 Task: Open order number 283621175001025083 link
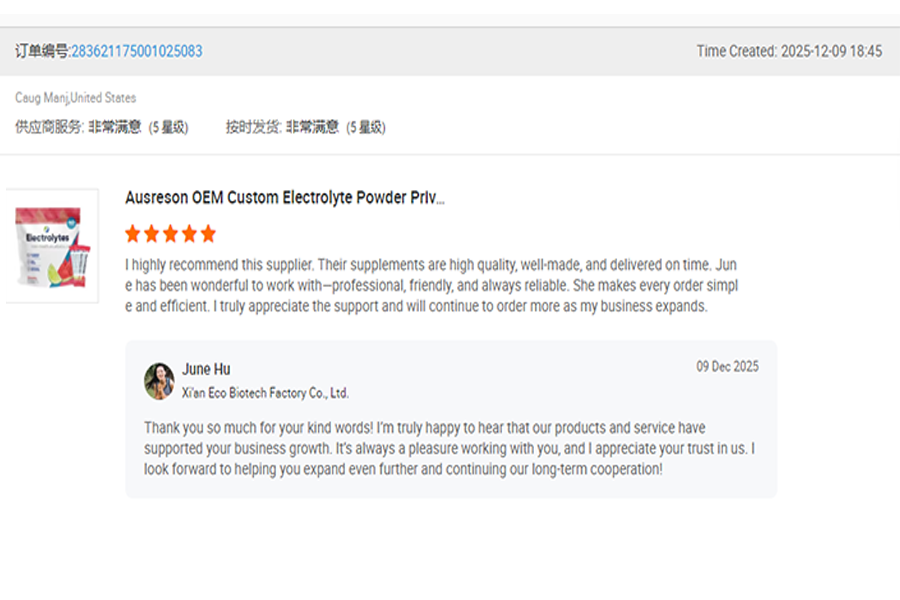pyautogui.click(x=136, y=51)
